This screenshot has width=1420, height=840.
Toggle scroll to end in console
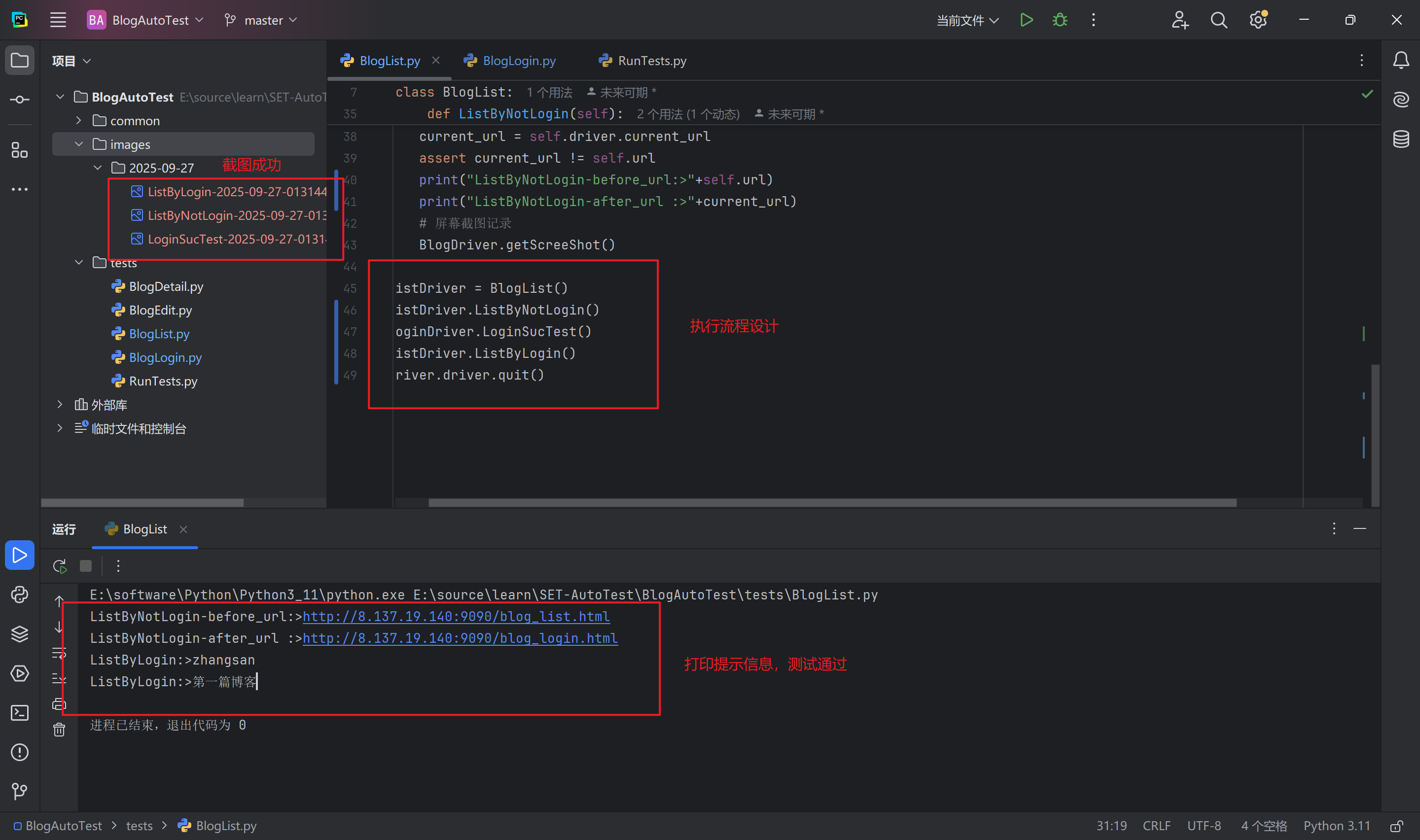pyautogui.click(x=59, y=678)
